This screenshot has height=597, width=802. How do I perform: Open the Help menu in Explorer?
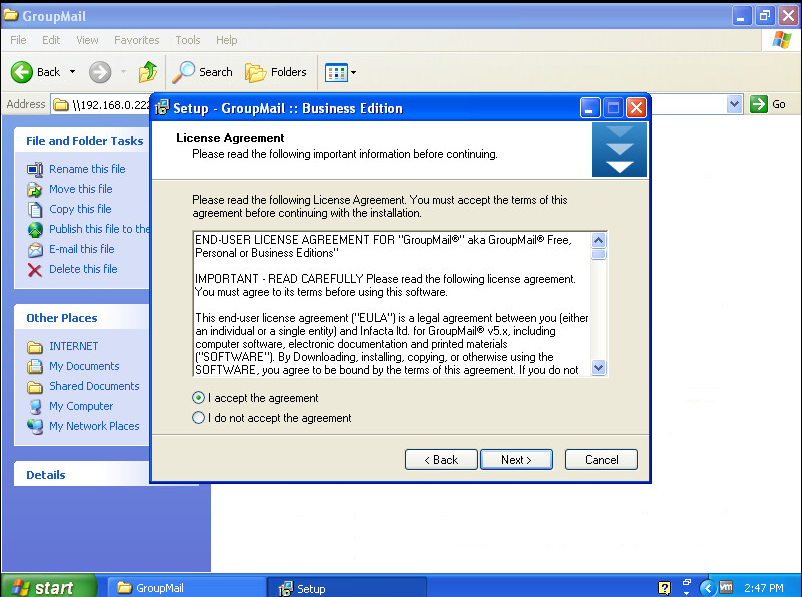(226, 40)
